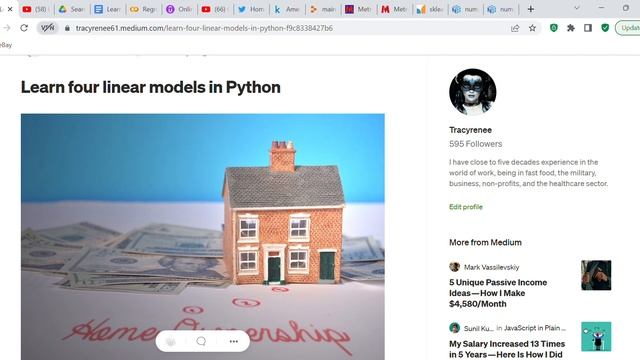Click the Sunil Ku... author name

(478, 328)
